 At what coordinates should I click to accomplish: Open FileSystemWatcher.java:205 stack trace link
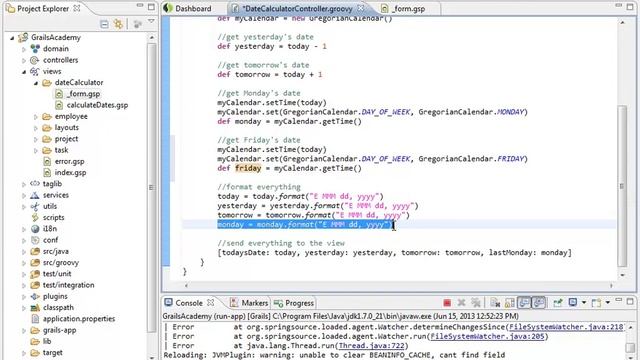[487, 336]
